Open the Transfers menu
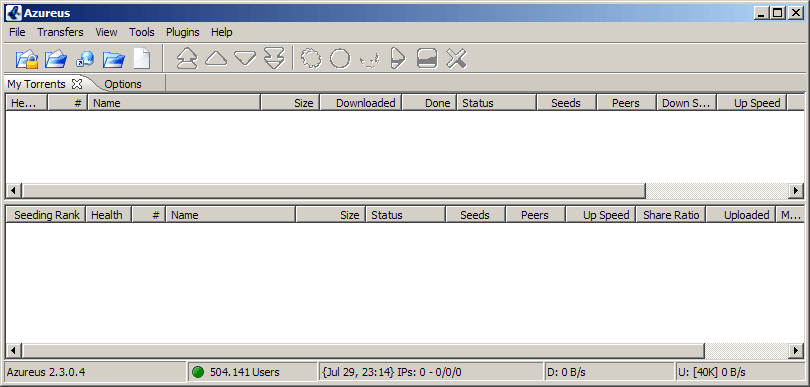 coord(60,32)
